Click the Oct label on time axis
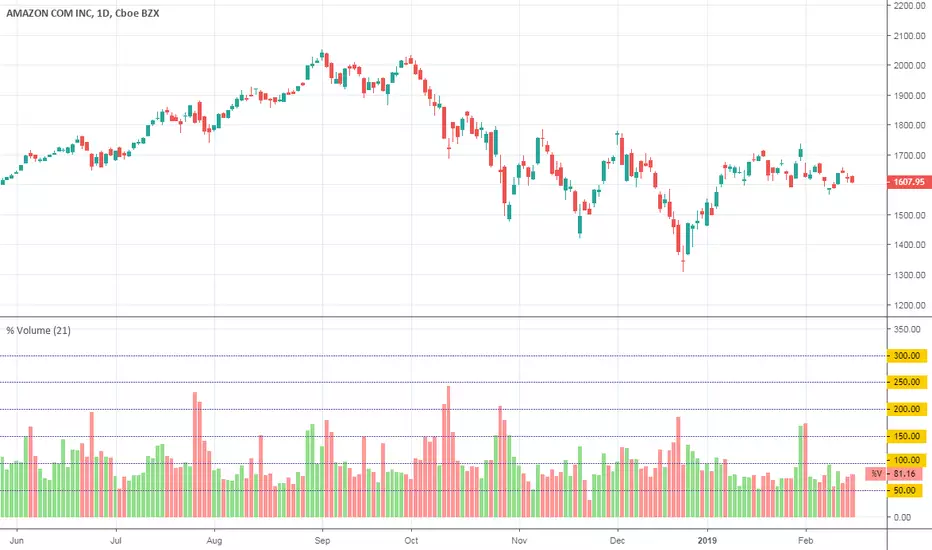This screenshot has width=932, height=550. 412,536
